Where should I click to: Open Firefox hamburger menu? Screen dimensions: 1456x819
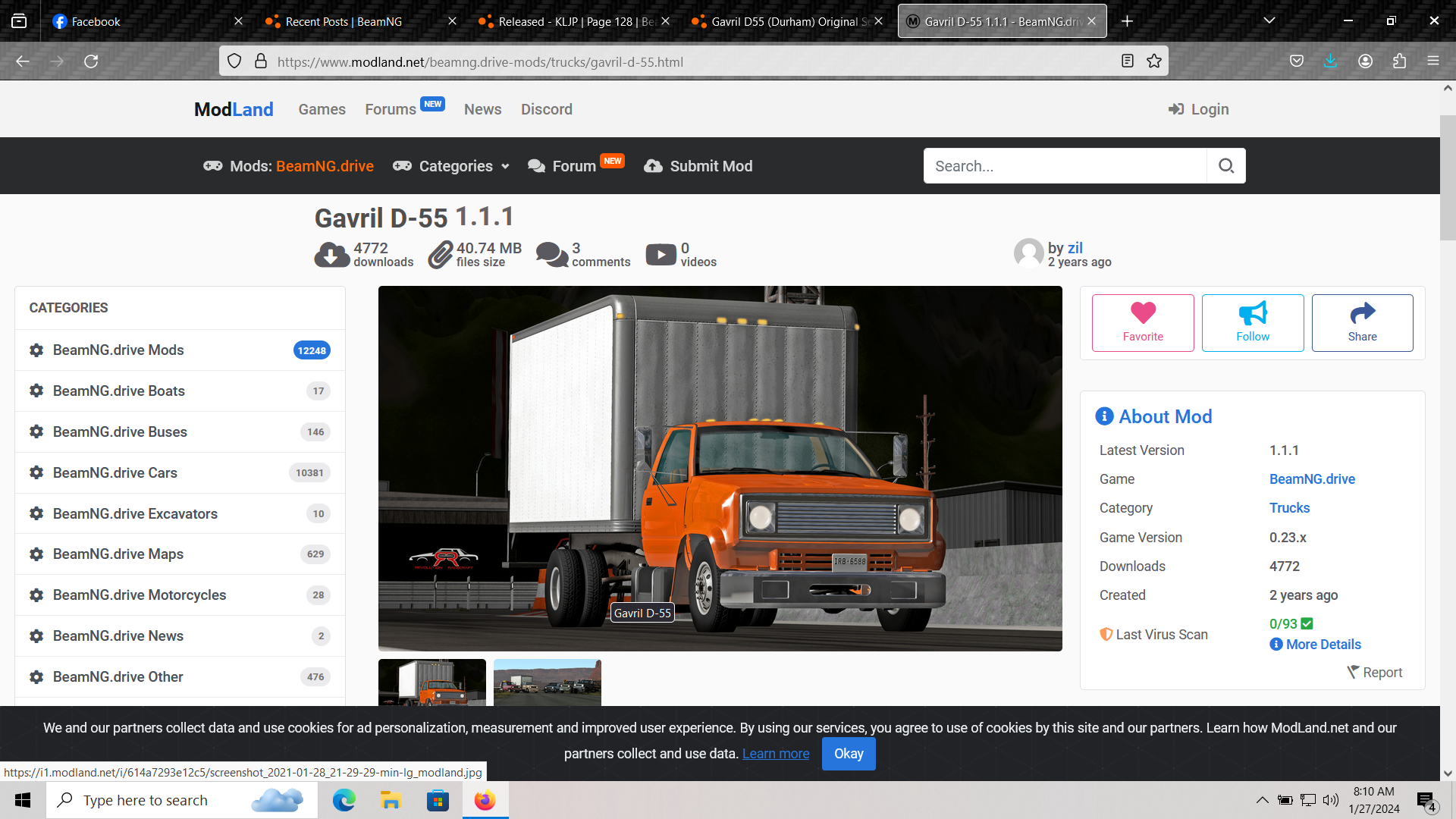pos(1433,61)
